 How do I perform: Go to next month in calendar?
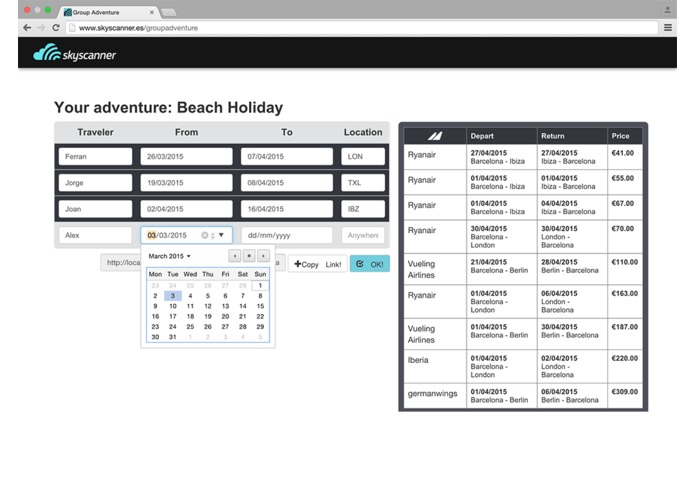pyautogui.click(x=263, y=256)
